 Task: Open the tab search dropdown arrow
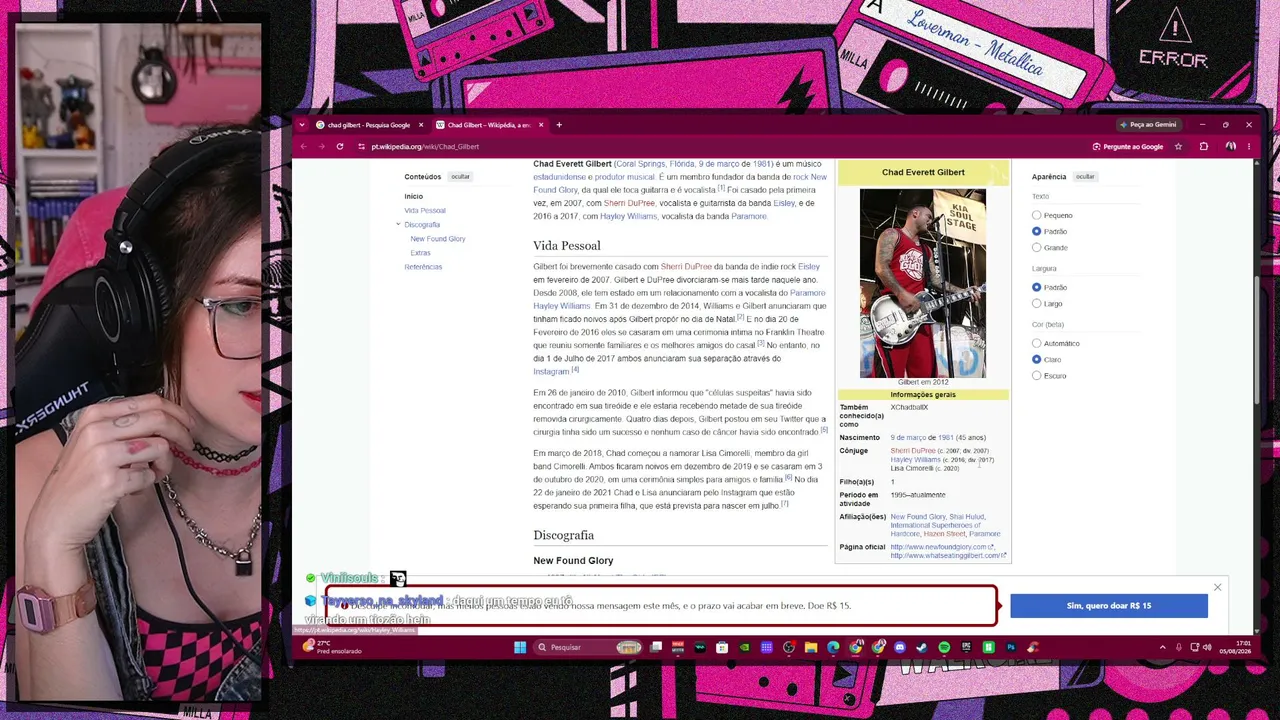302,125
